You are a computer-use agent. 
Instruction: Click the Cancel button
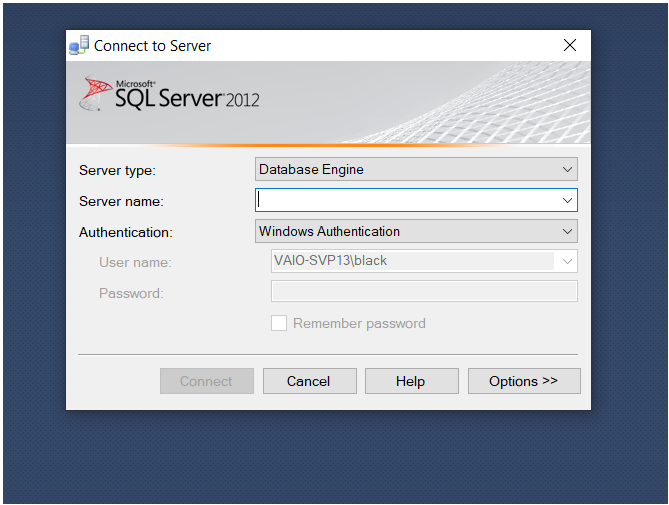pyautogui.click(x=309, y=381)
